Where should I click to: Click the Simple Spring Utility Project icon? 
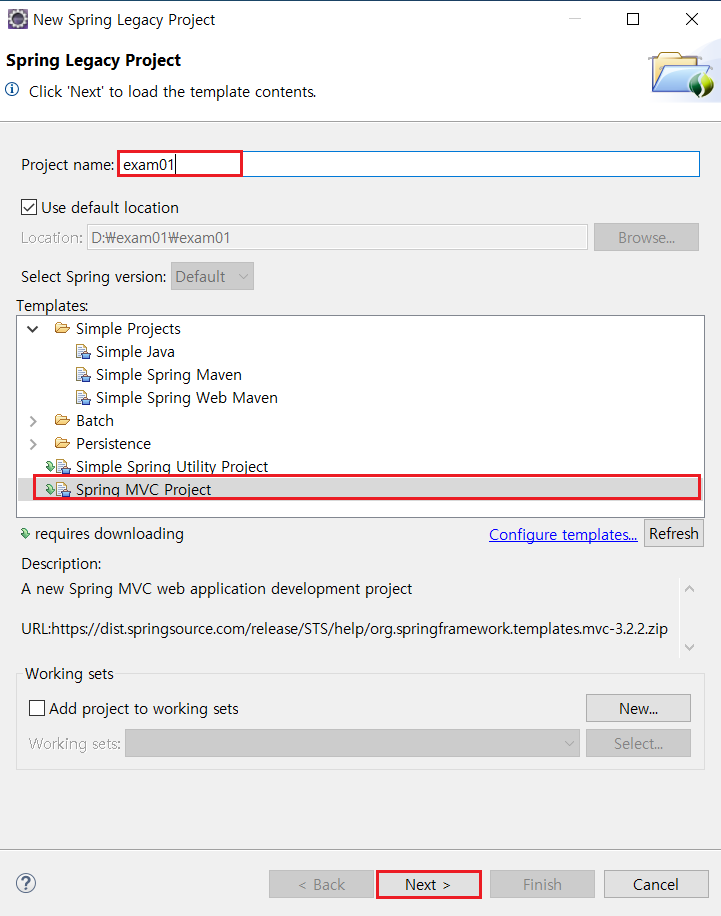(x=58, y=467)
